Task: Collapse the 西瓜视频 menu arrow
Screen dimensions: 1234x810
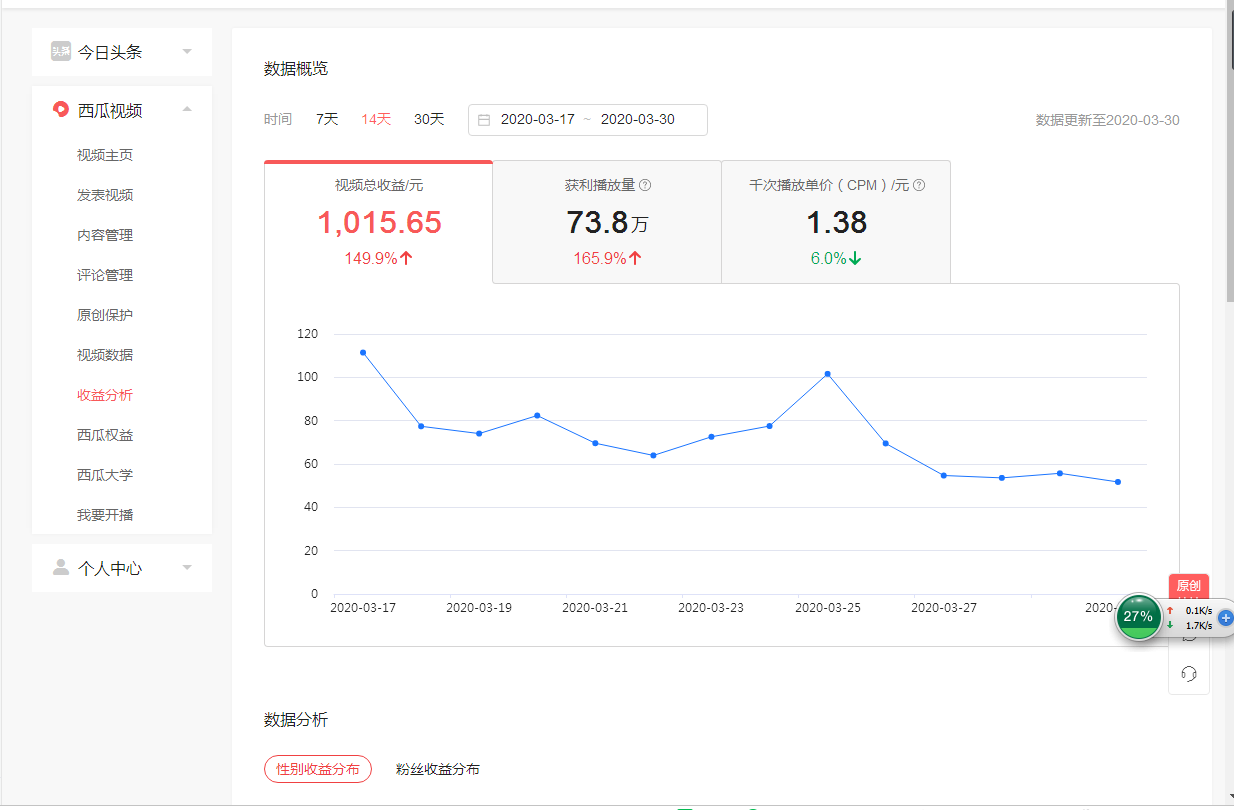Action: (187, 110)
